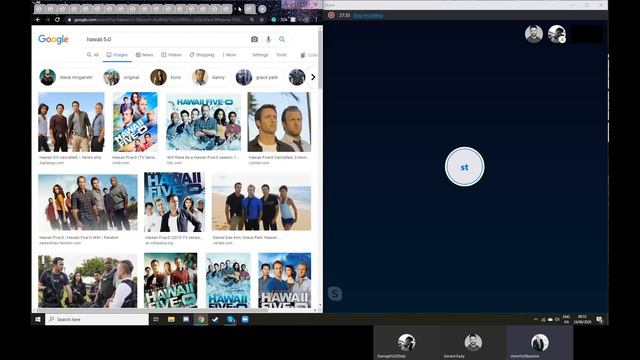Click the Google logo
Screen dimensions: 640x360
pyautogui.click(x=53, y=39)
